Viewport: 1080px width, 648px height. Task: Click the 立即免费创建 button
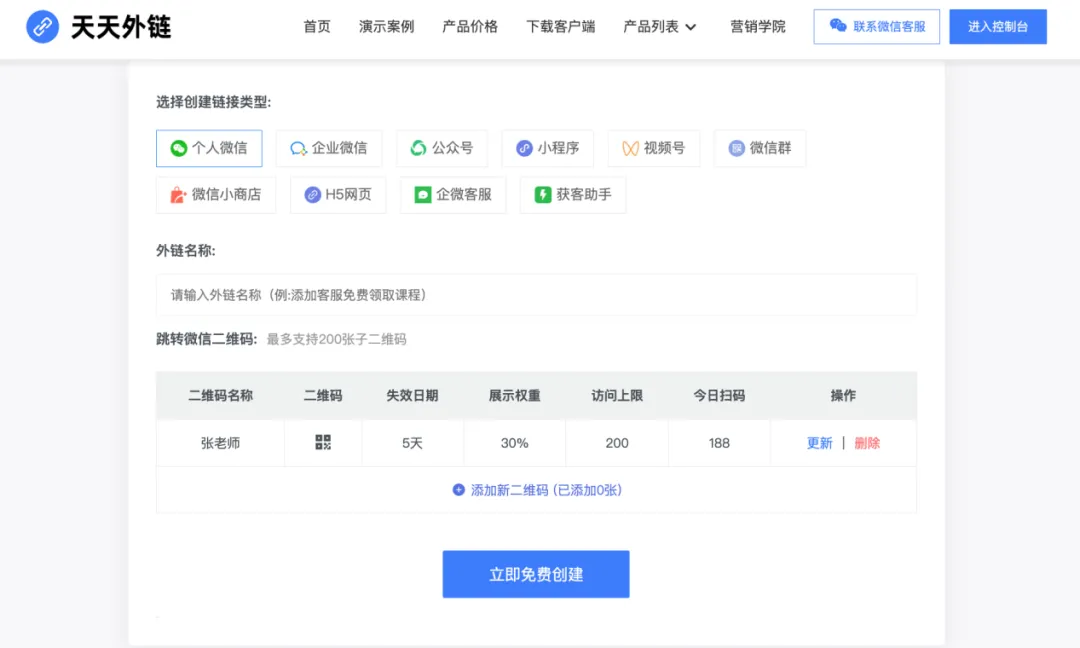pos(536,574)
